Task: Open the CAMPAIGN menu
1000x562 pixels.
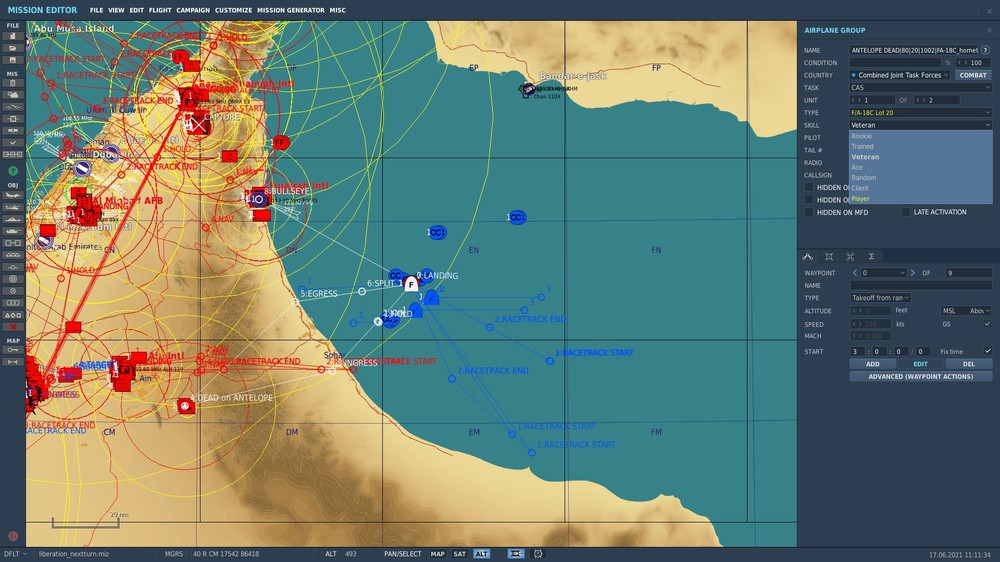Action: (x=193, y=10)
